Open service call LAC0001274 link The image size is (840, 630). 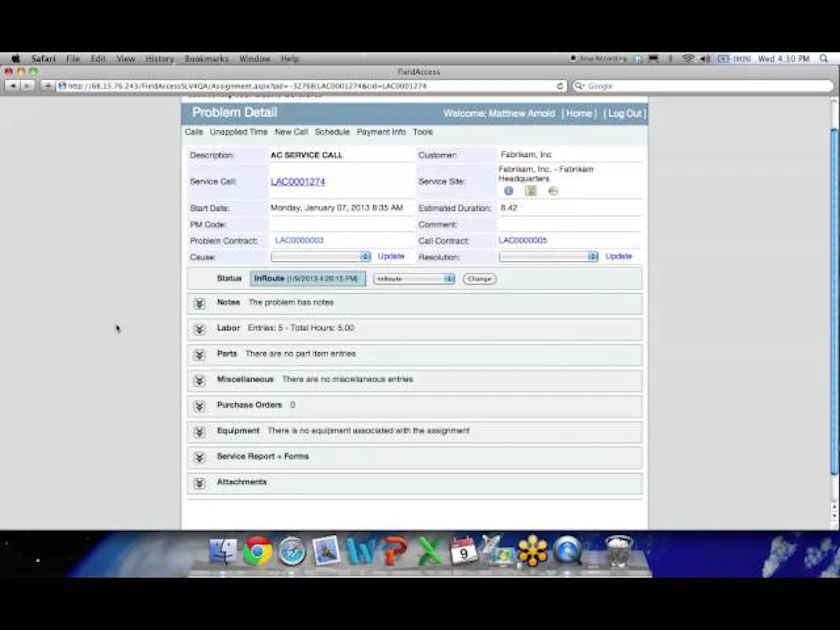(x=298, y=182)
